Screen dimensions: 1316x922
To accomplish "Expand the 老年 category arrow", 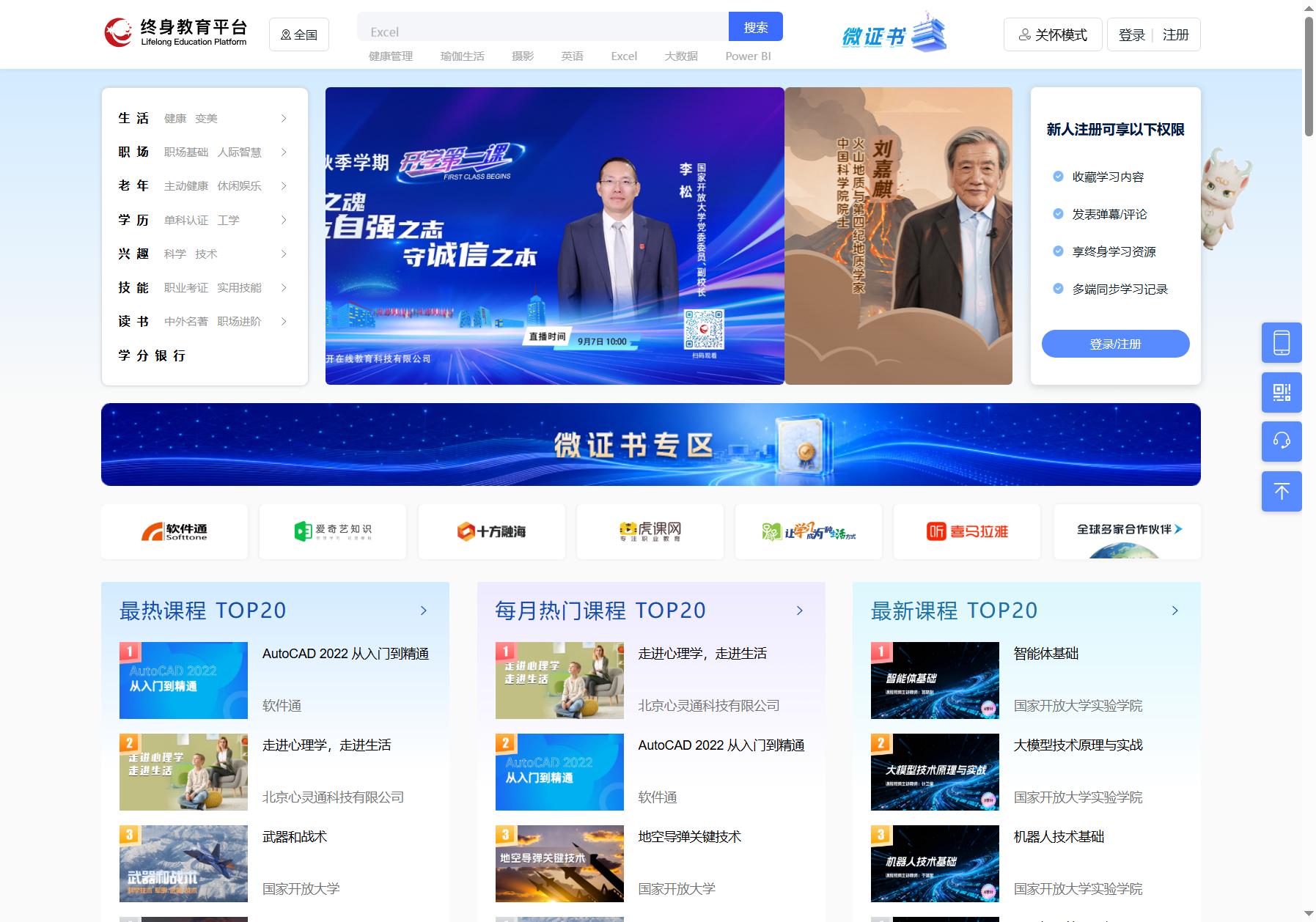I will 284,185.
